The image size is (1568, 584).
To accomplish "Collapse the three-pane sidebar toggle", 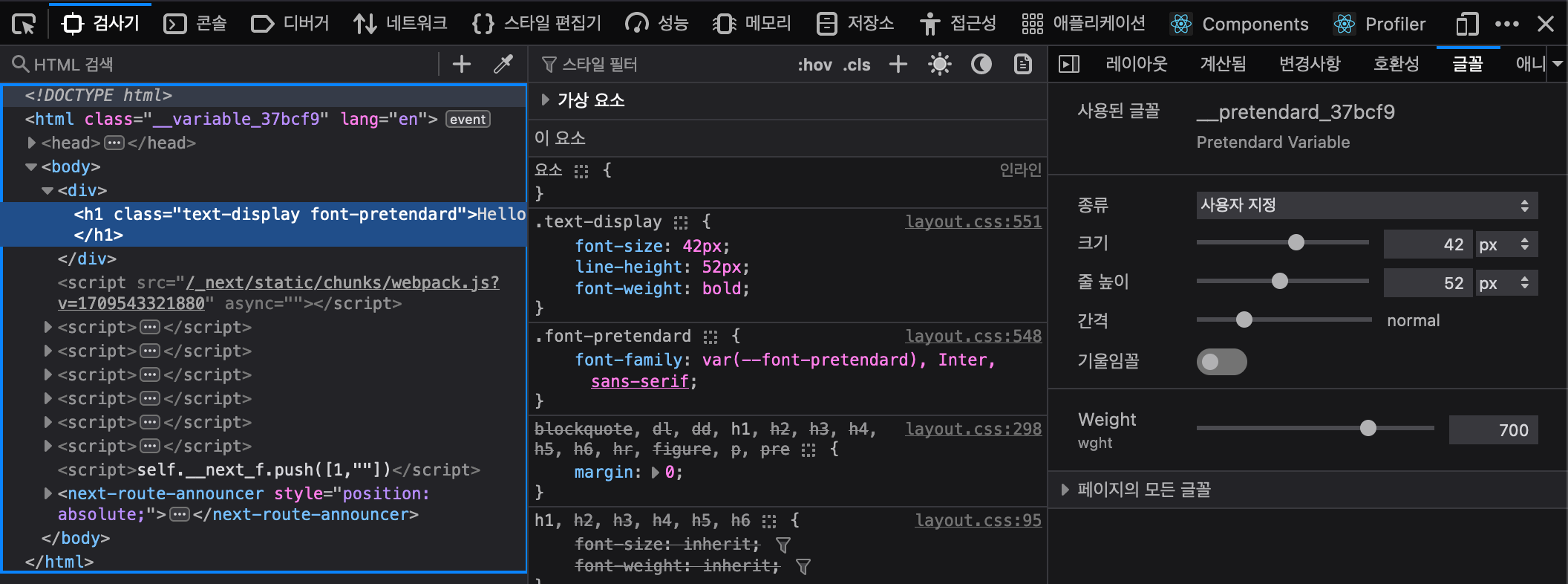I will [x=1069, y=64].
